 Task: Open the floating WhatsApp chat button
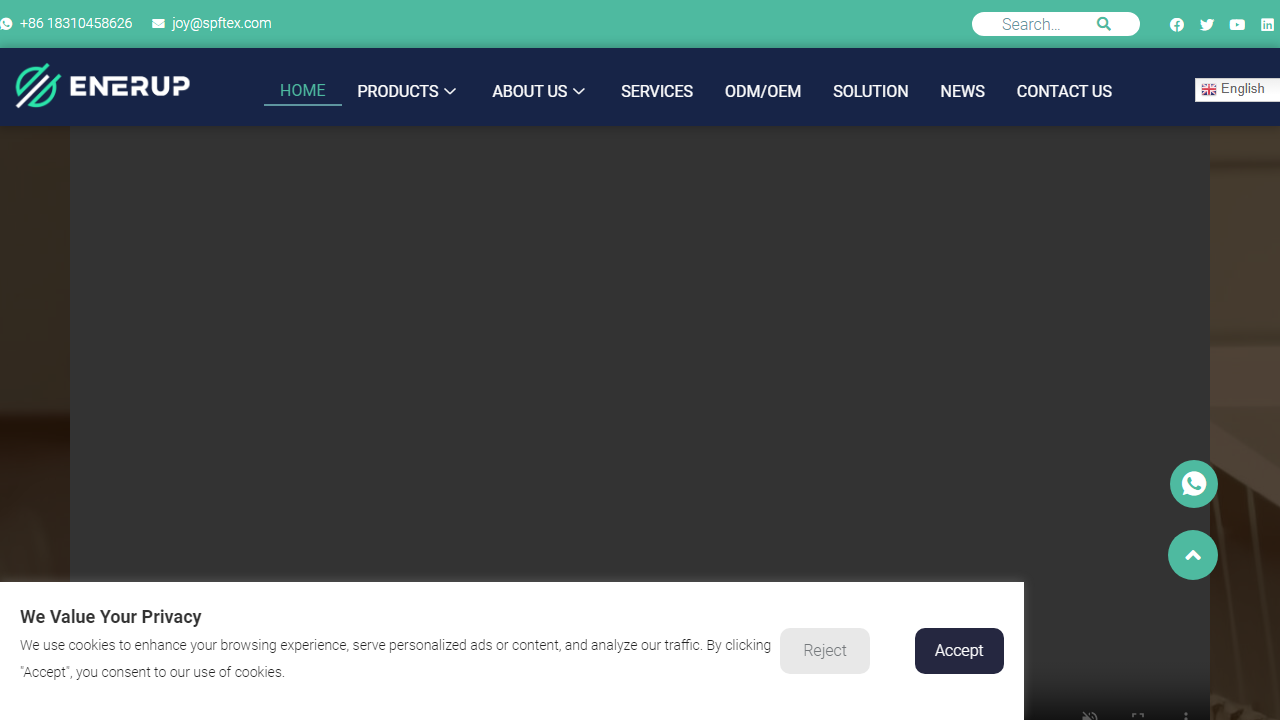(1194, 484)
